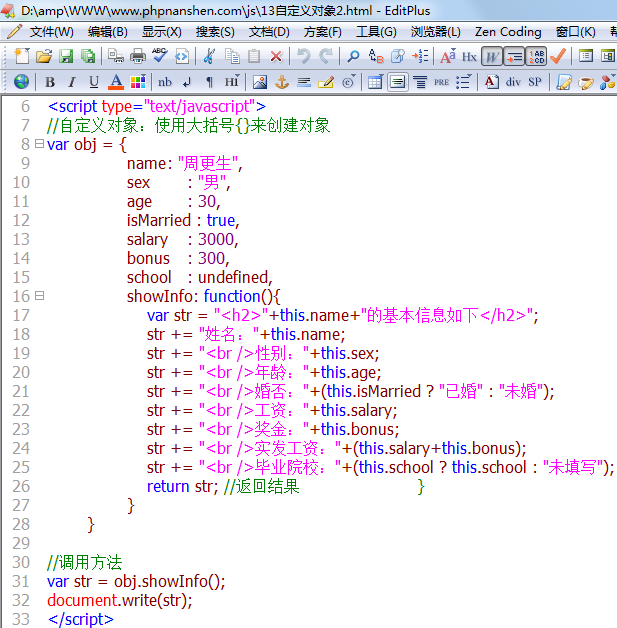Click the Aa font settings icon

(448, 56)
